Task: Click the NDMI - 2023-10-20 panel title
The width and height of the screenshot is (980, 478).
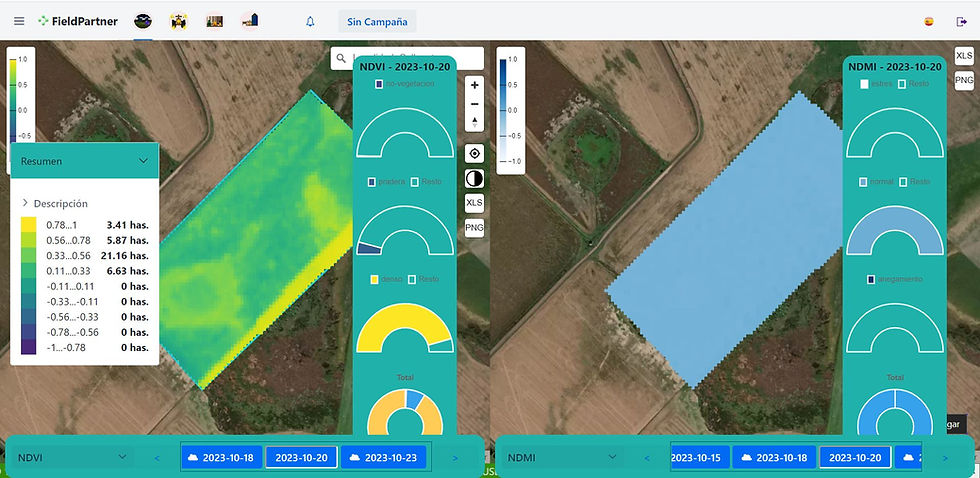Action: click(894, 67)
